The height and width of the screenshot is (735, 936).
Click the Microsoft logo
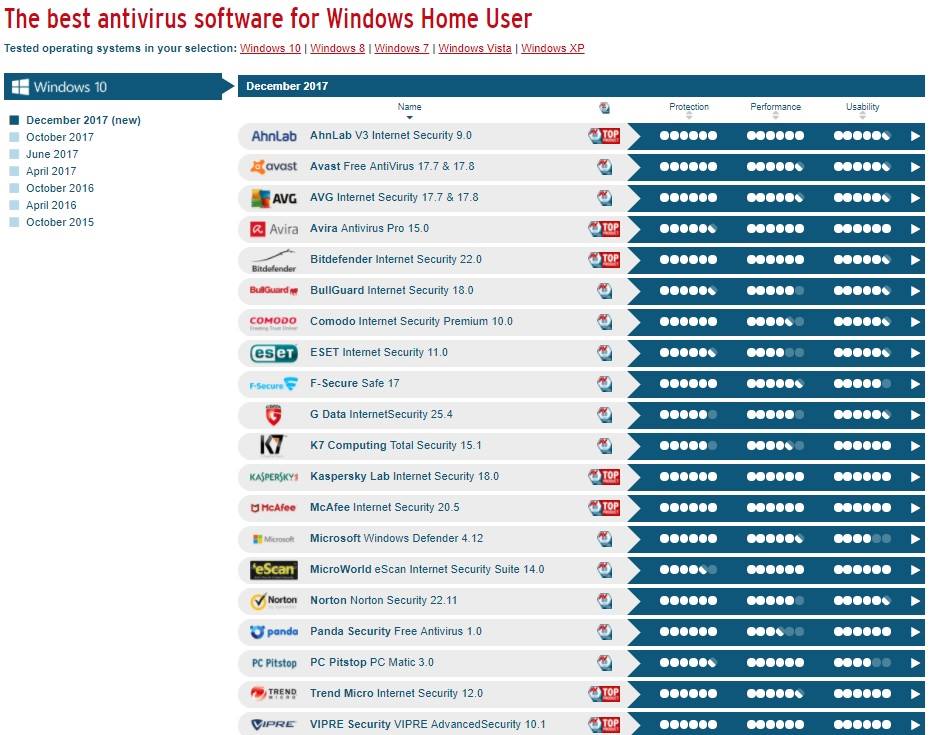[273, 539]
